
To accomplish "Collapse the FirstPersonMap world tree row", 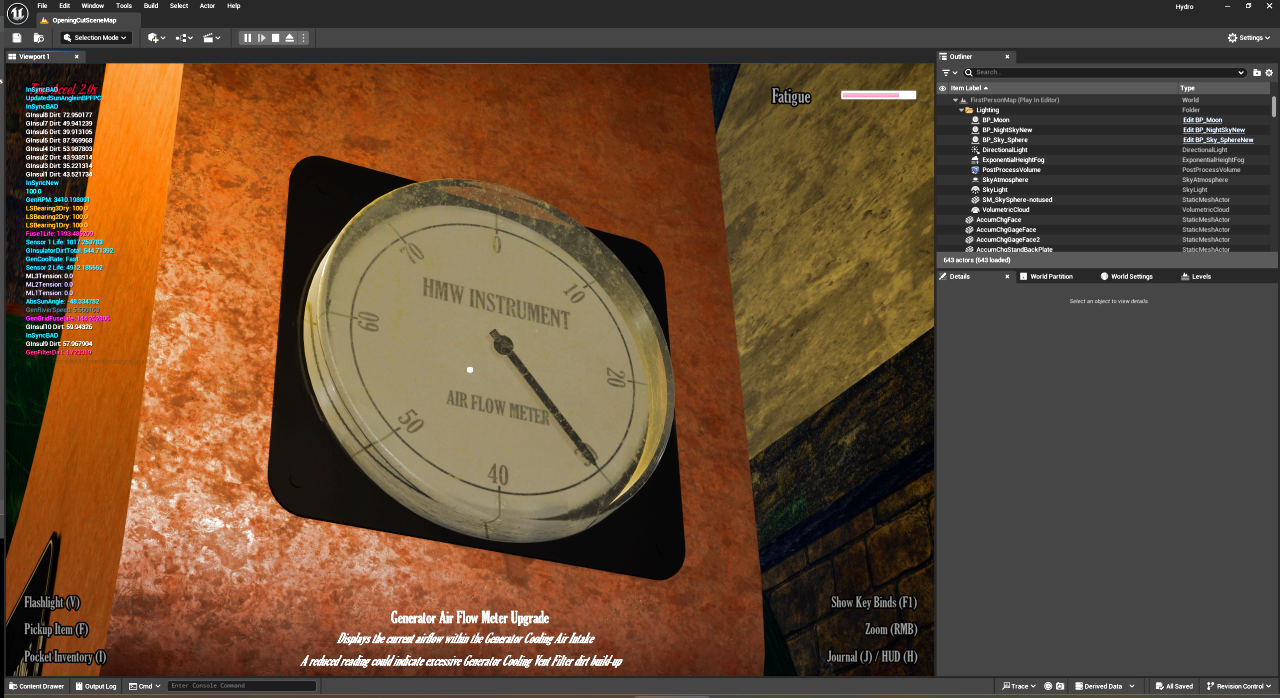I will (955, 100).
